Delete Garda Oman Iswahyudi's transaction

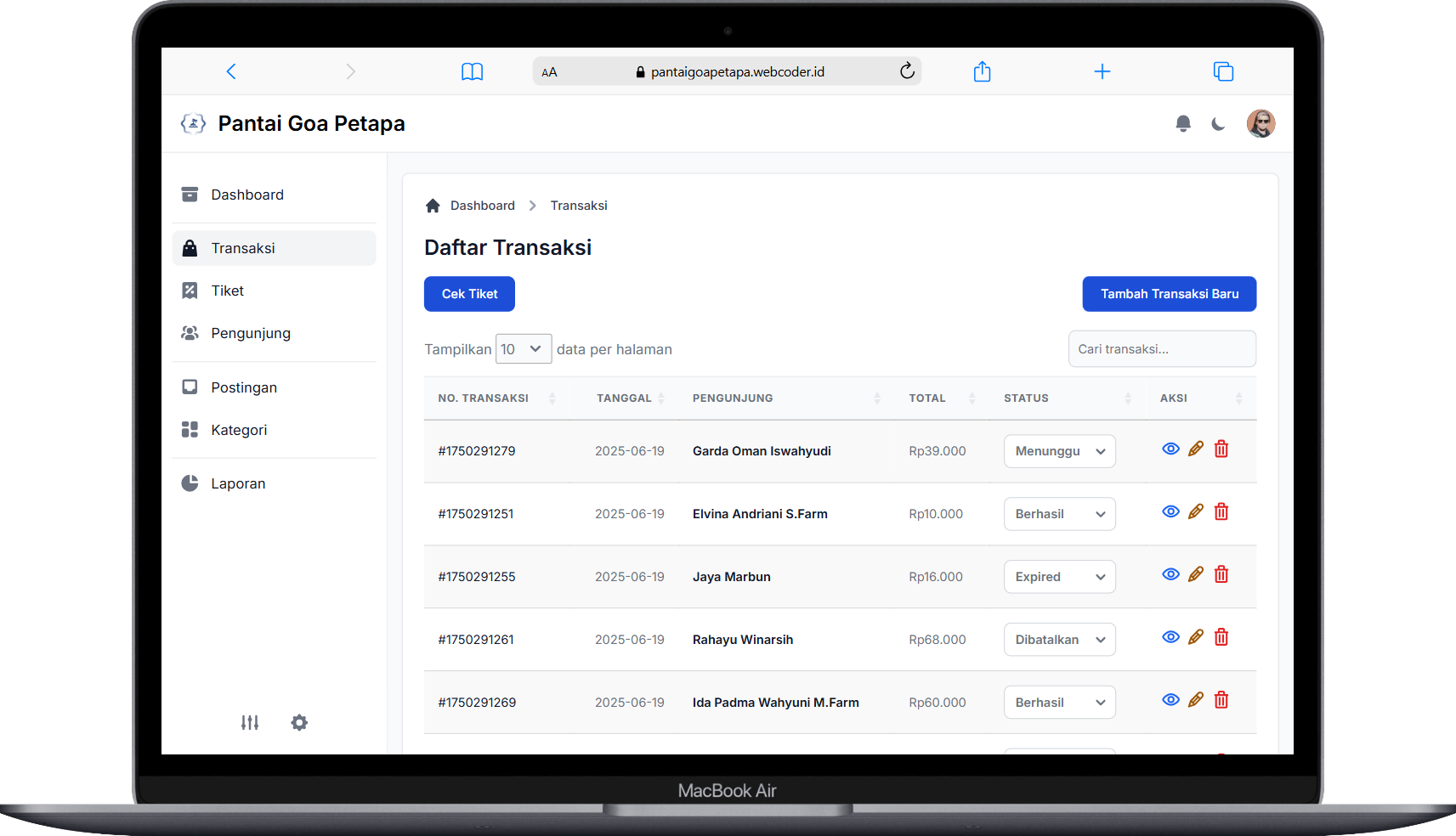point(1221,449)
